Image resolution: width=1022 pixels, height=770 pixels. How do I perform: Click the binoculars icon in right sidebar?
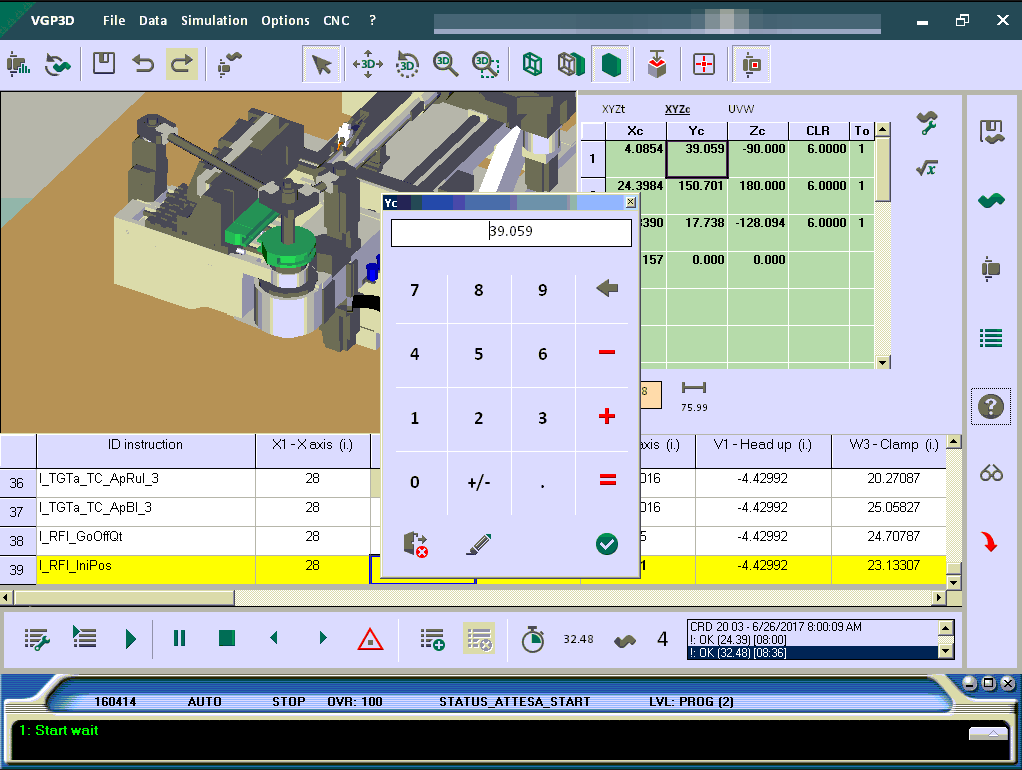(990, 473)
